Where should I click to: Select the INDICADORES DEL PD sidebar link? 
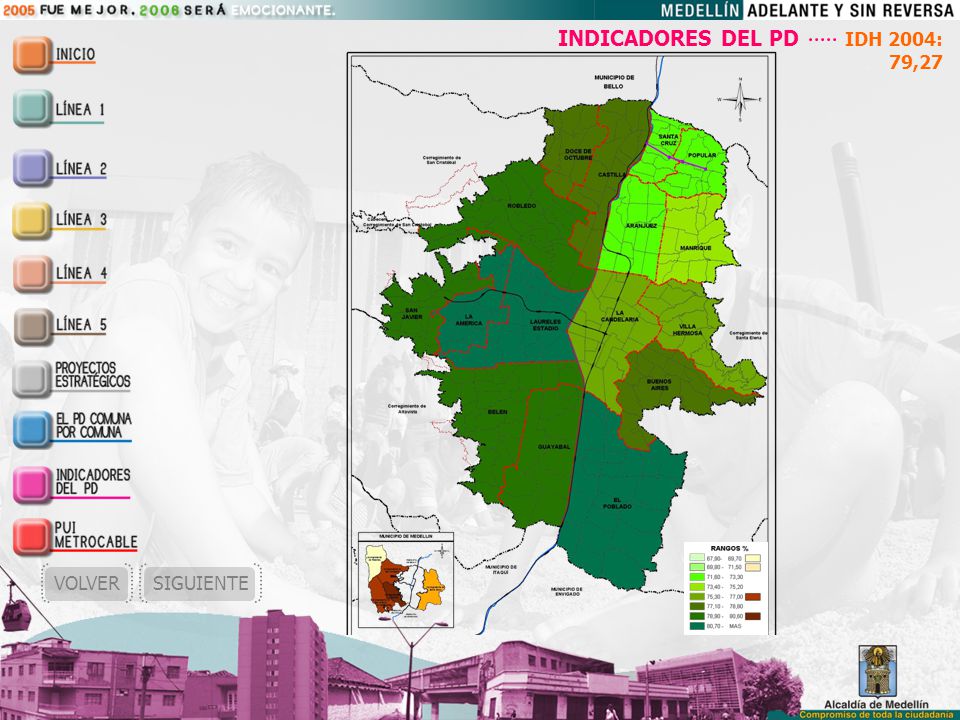(x=92, y=482)
